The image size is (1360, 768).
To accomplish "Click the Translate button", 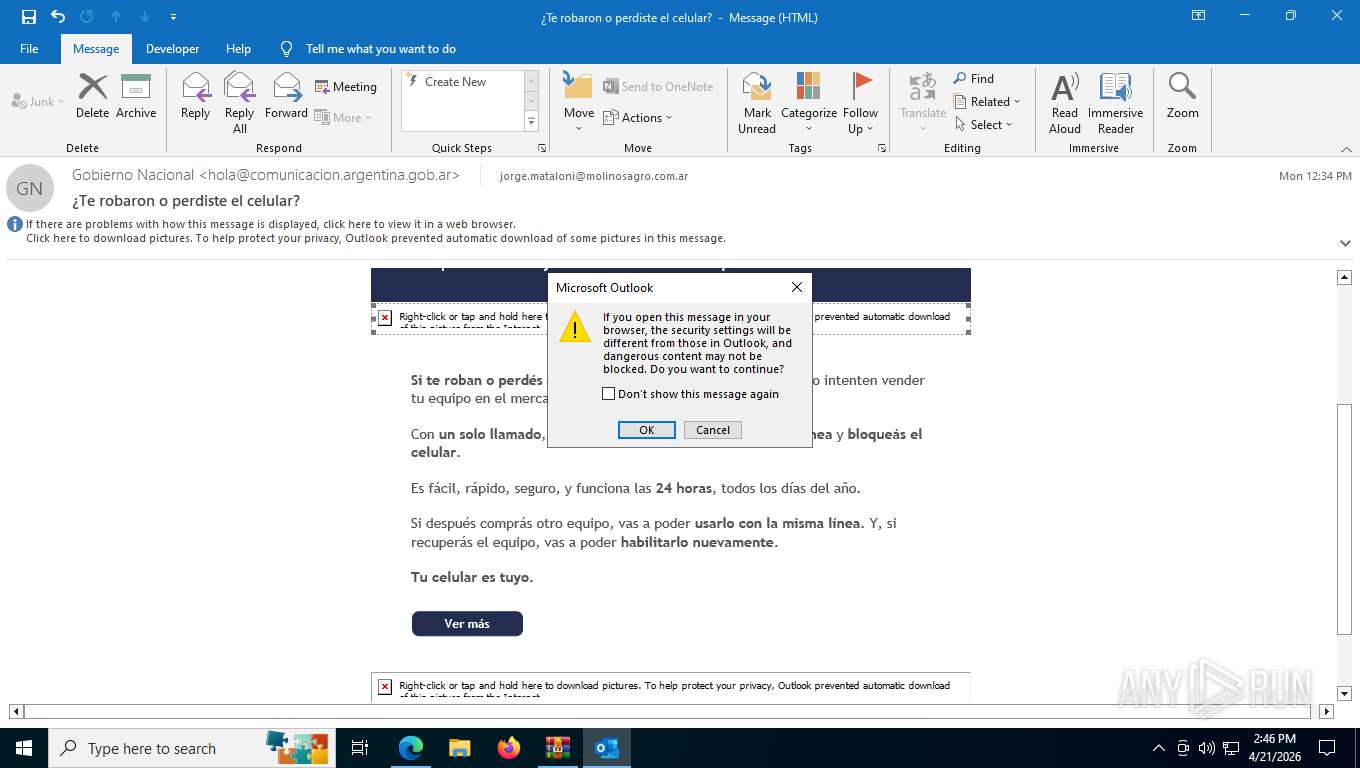I will click(923, 103).
